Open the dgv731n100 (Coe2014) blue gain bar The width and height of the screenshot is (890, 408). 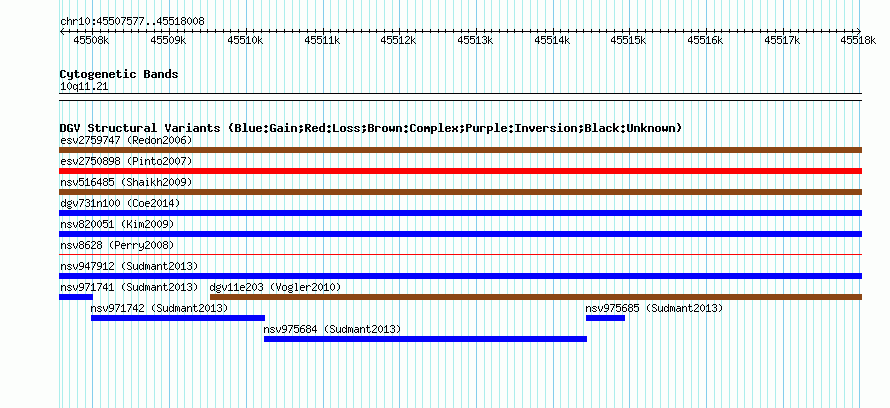pos(460,213)
